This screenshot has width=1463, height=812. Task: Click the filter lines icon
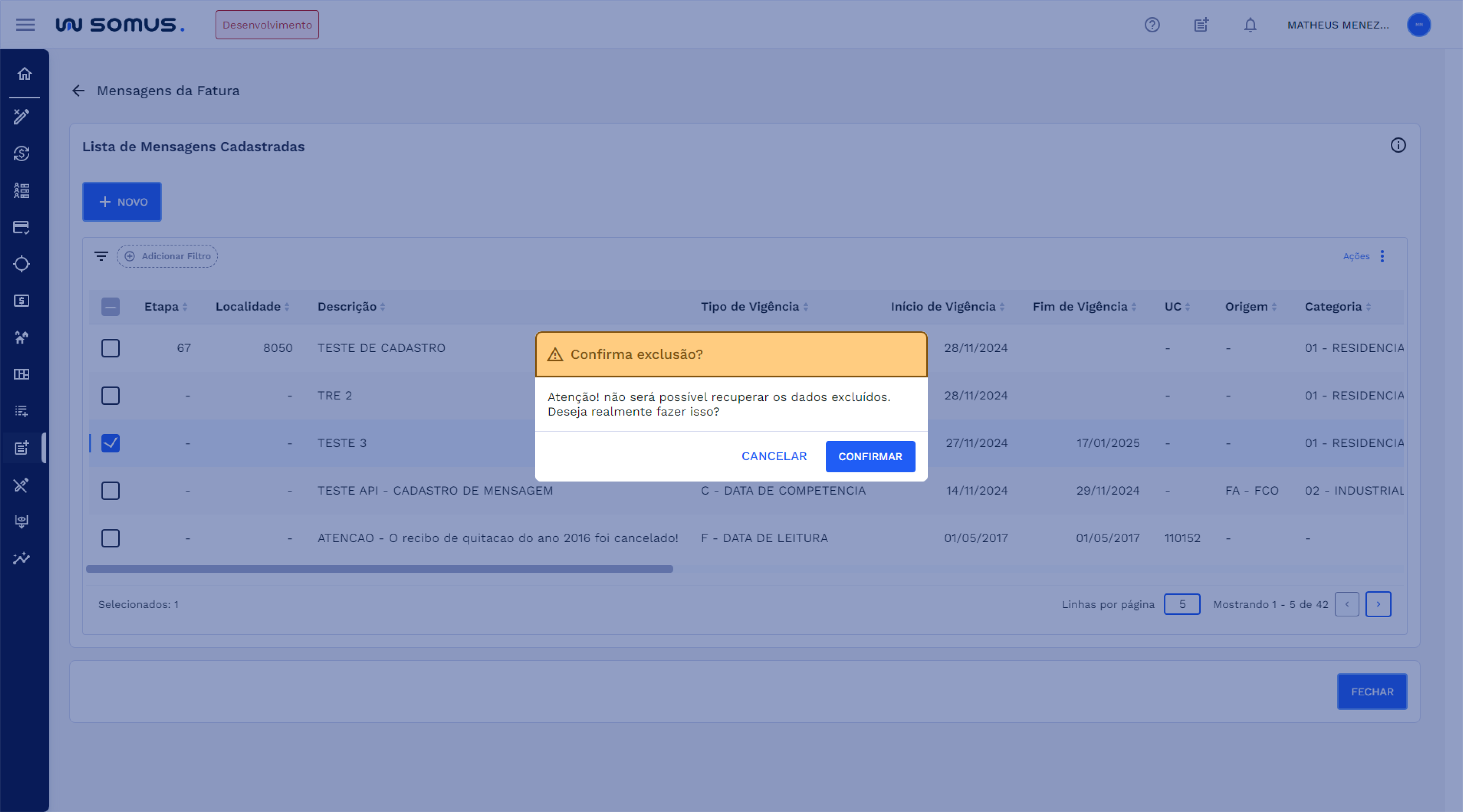(x=101, y=256)
